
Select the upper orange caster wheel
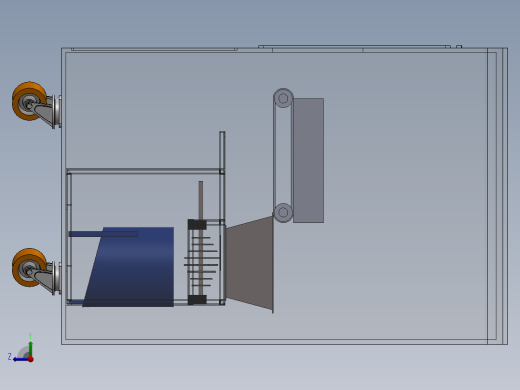tap(29, 101)
